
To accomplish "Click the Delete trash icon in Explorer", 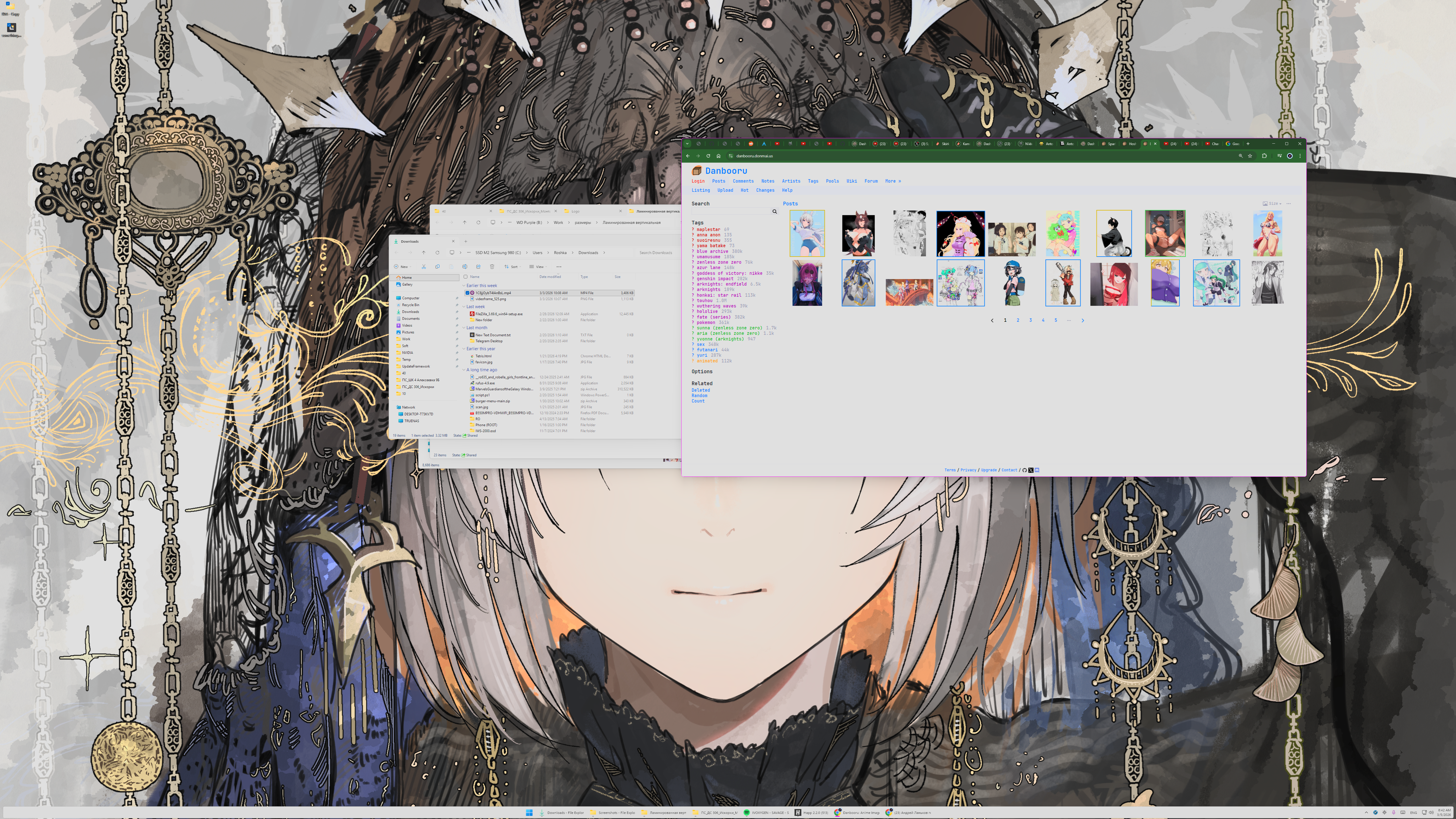I will click(492, 267).
